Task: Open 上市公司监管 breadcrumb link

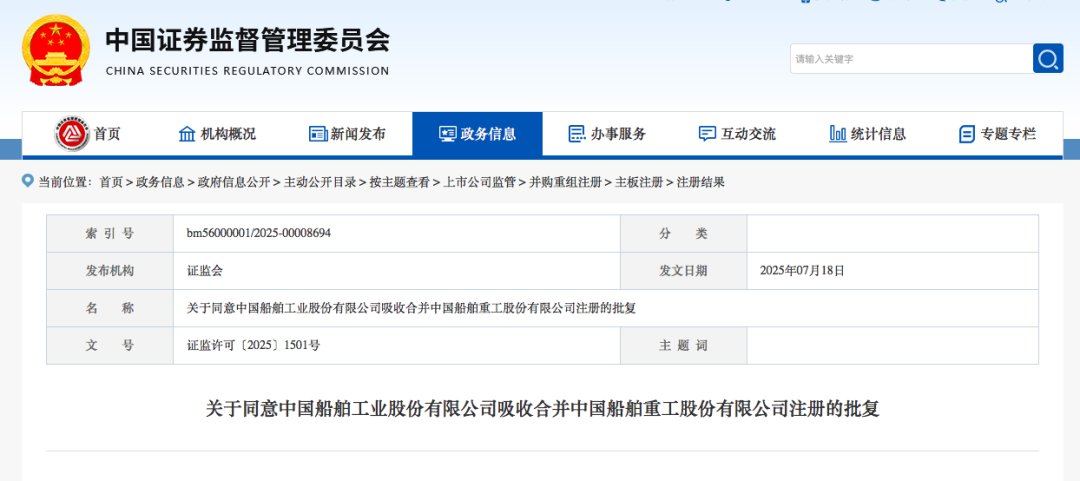Action: [479, 182]
